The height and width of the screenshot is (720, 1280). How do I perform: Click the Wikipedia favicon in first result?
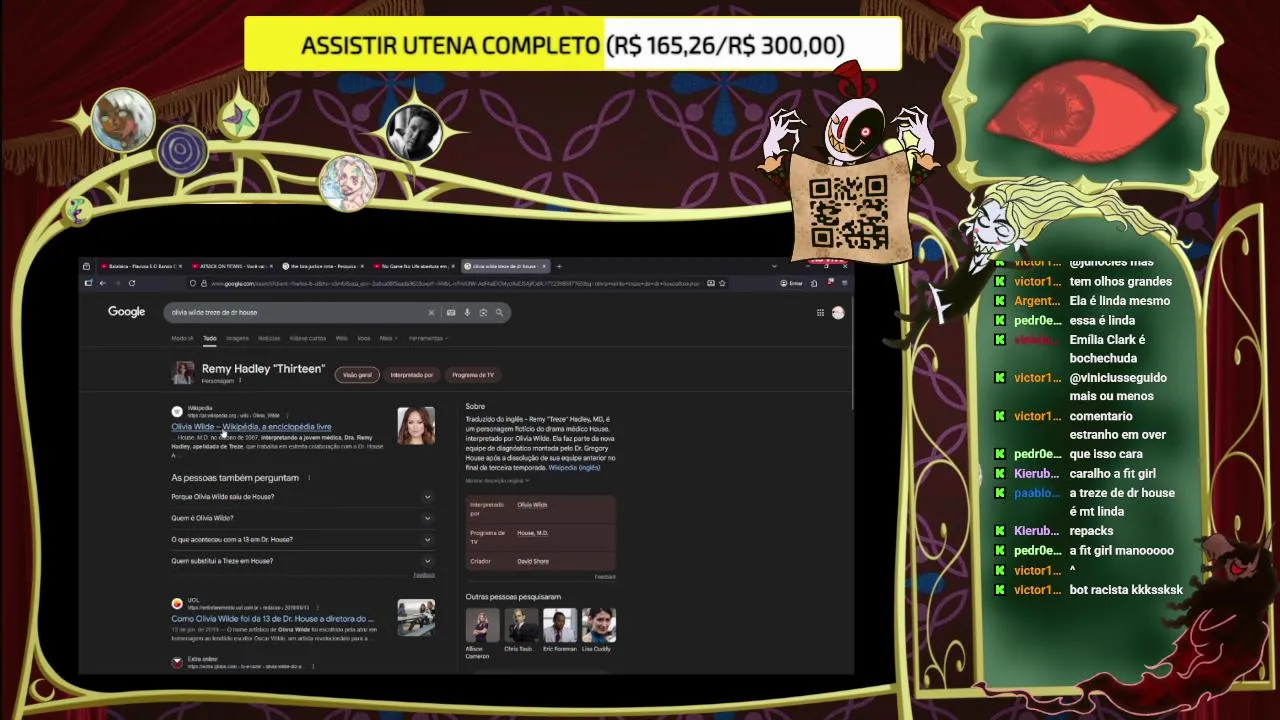(177, 411)
